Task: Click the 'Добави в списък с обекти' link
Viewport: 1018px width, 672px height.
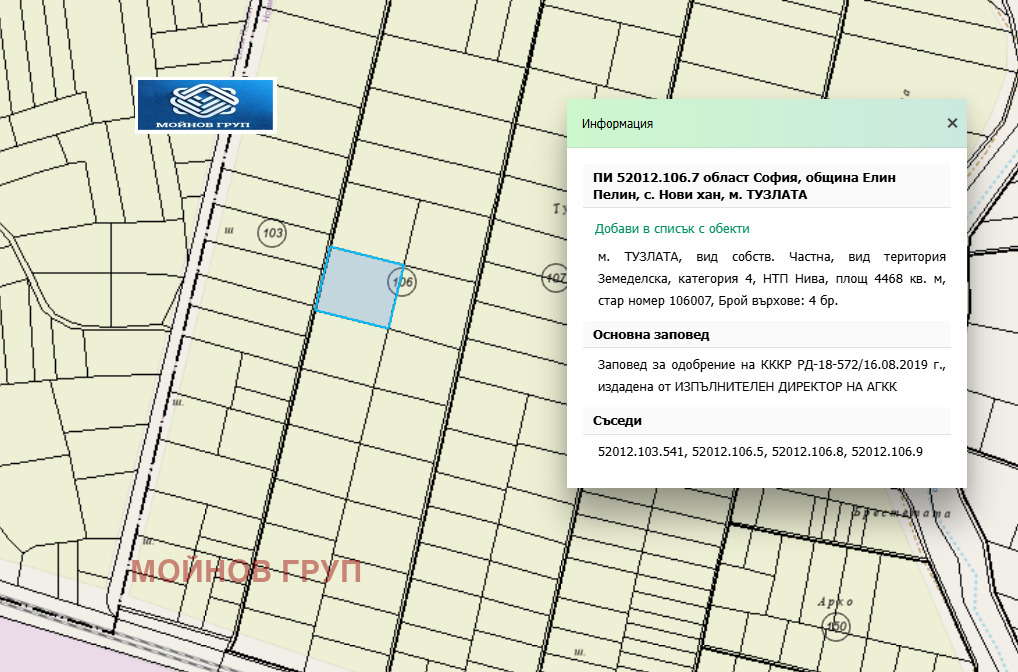Action: (x=671, y=229)
